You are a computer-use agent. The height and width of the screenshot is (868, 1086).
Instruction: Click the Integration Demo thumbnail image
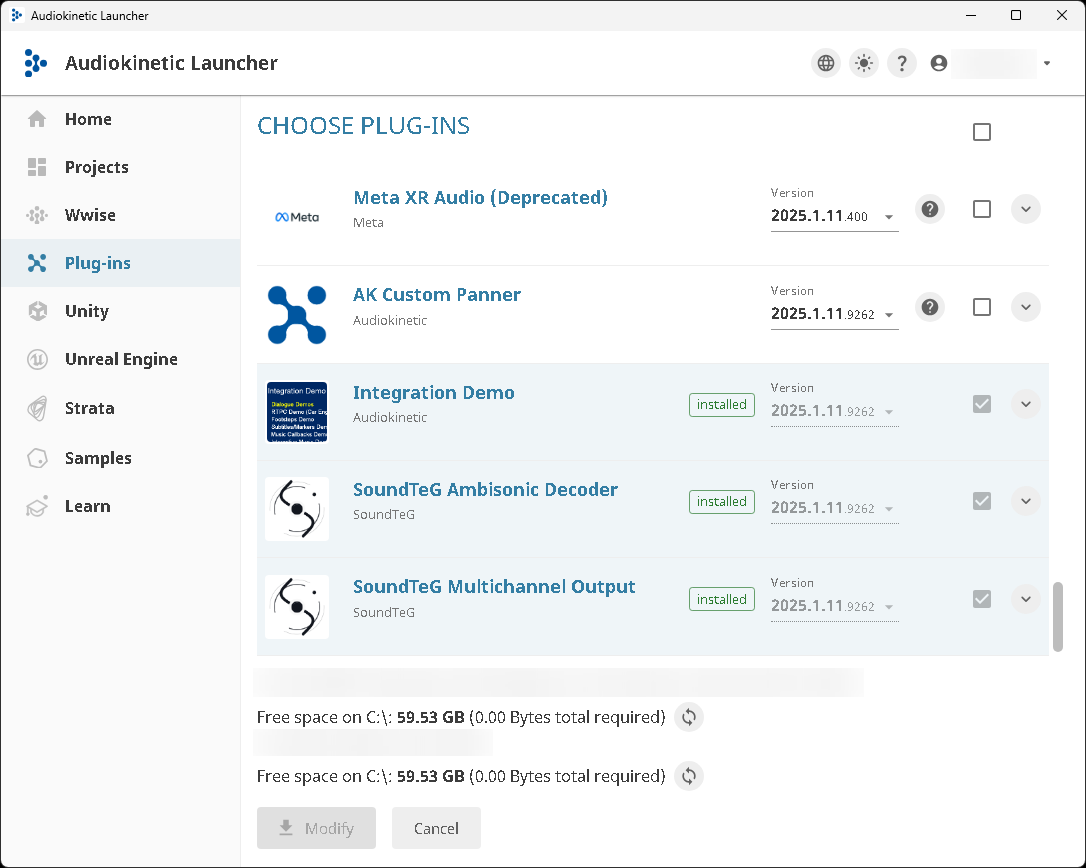pos(296,412)
